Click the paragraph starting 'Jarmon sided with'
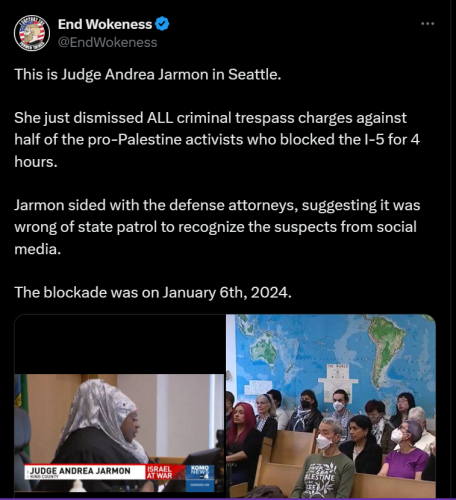 pyautogui.click(x=217, y=227)
